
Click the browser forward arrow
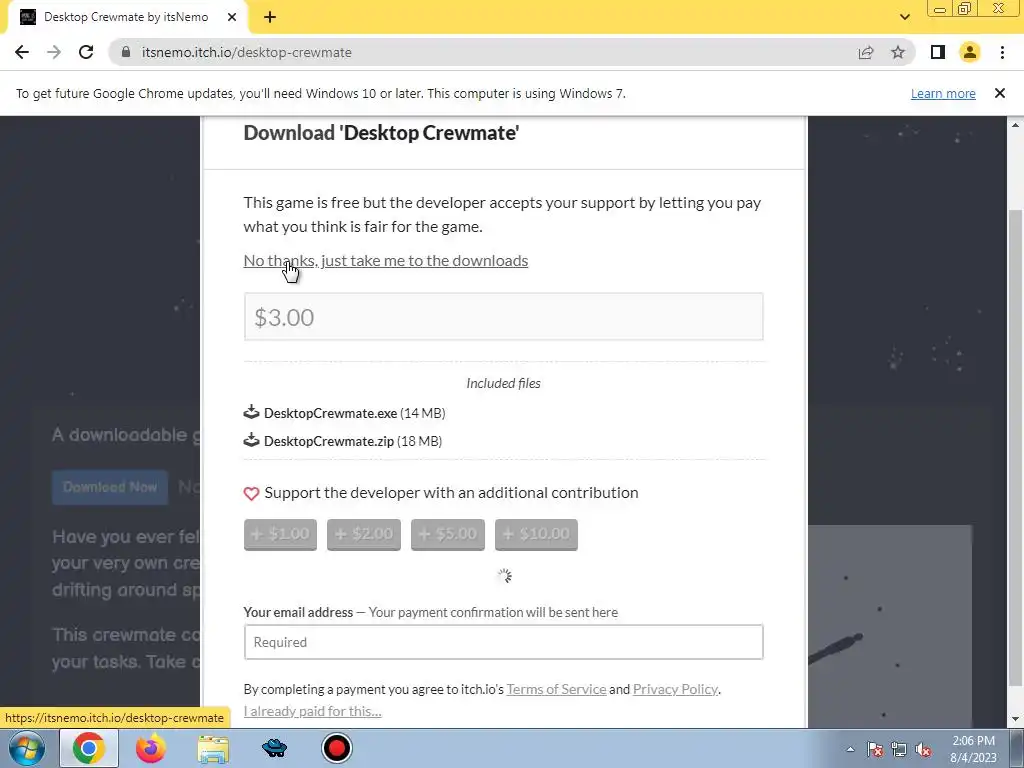pos(54,52)
